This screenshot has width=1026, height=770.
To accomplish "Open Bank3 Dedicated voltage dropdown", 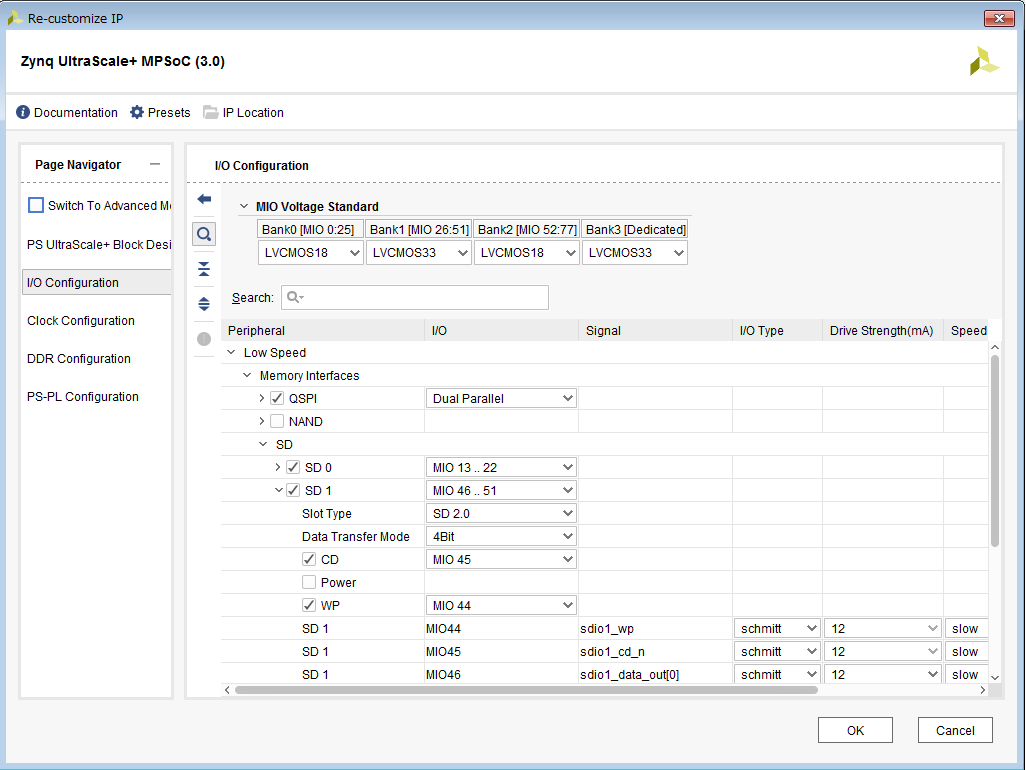I will [635, 253].
